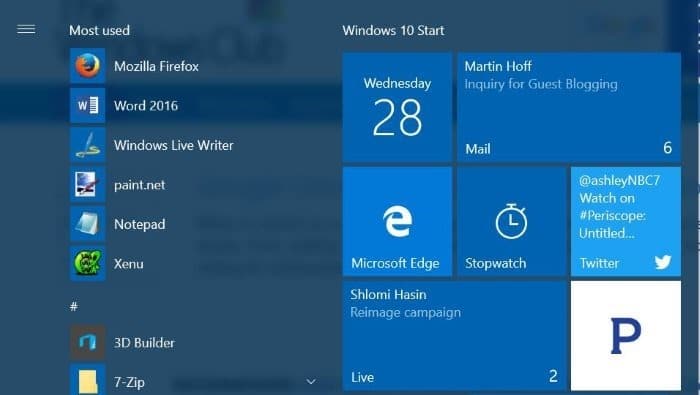Click the Windows 10 Start group title
The height and width of the screenshot is (395, 700).
393,30
